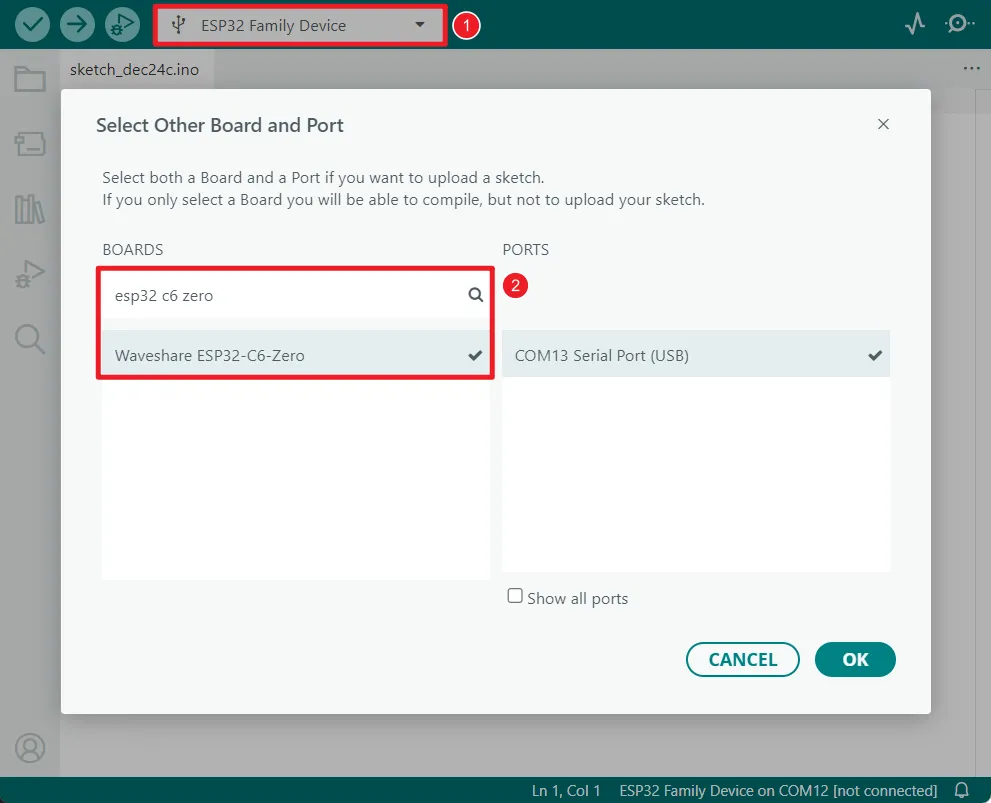
Task: Open the Serial Monitor icon
Action: [x=958, y=23]
